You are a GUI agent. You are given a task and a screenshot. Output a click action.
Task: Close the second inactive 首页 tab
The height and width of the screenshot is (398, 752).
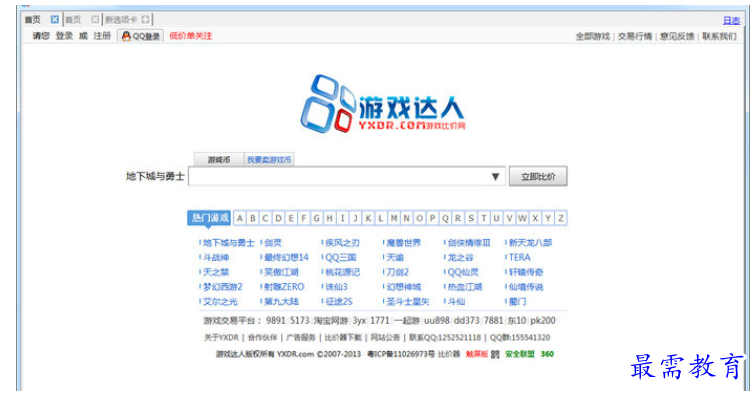click(95, 20)
